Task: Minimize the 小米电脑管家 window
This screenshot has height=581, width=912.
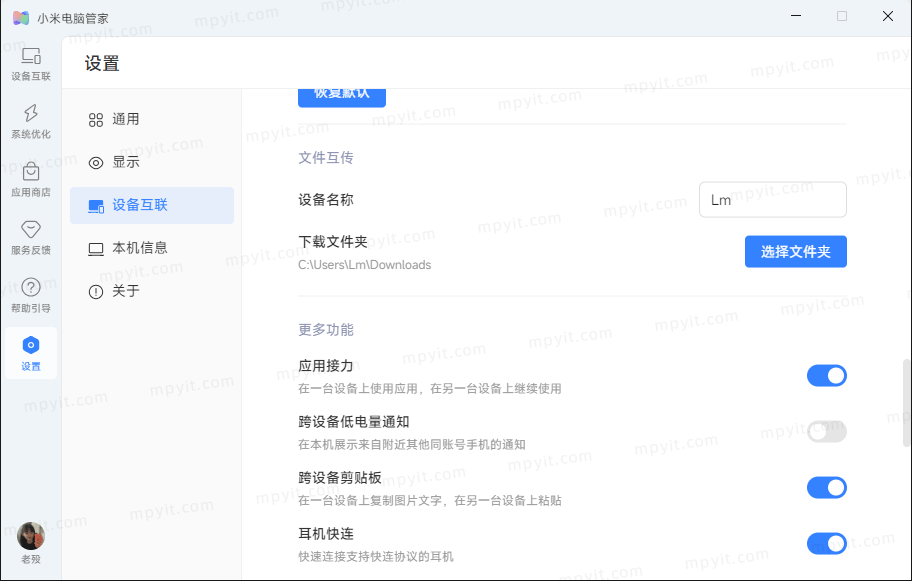Action: pyautogui.click(x=796, y=16)
